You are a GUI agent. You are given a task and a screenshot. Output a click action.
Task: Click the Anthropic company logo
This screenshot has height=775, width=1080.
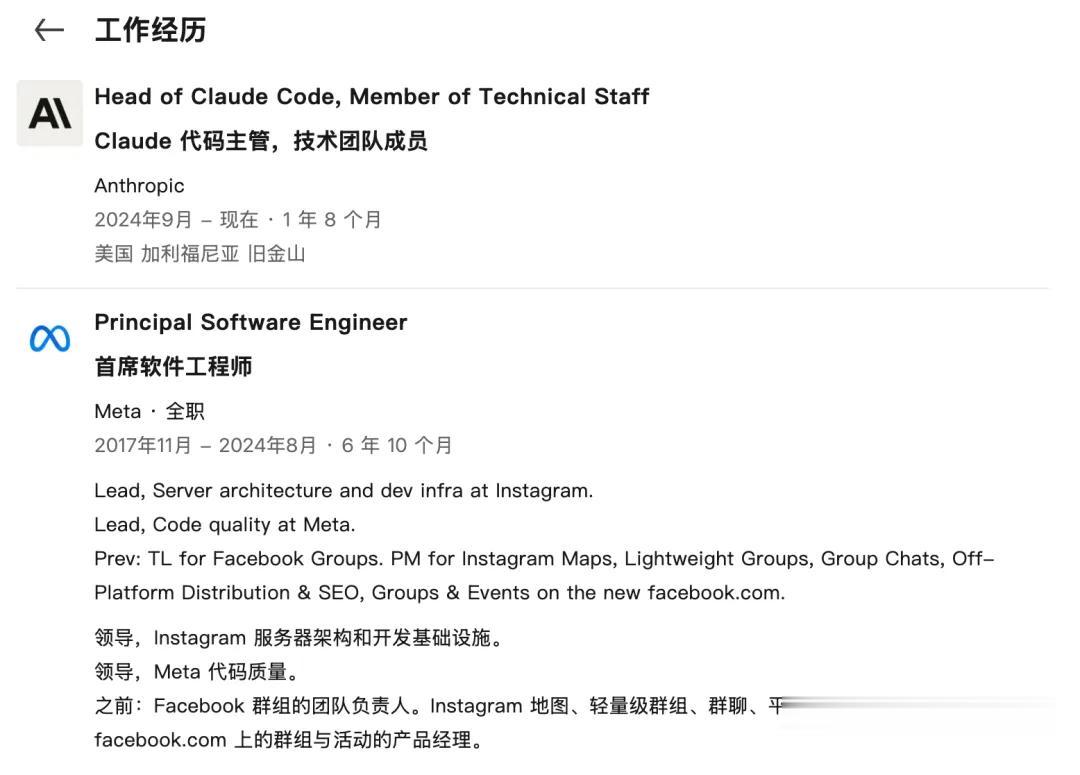[x=50, y=114]
